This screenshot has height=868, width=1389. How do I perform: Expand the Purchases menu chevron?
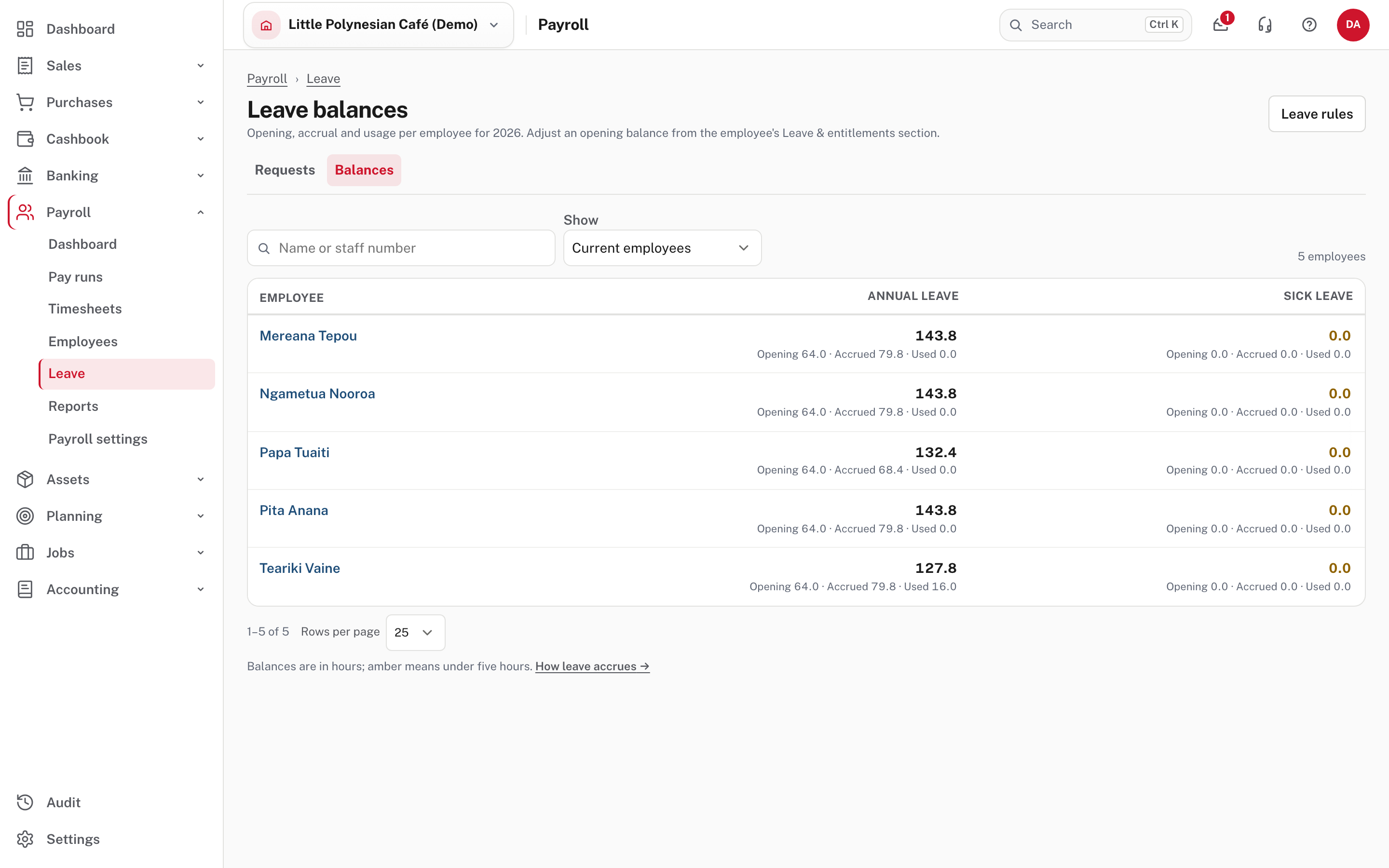coord(200,102)
